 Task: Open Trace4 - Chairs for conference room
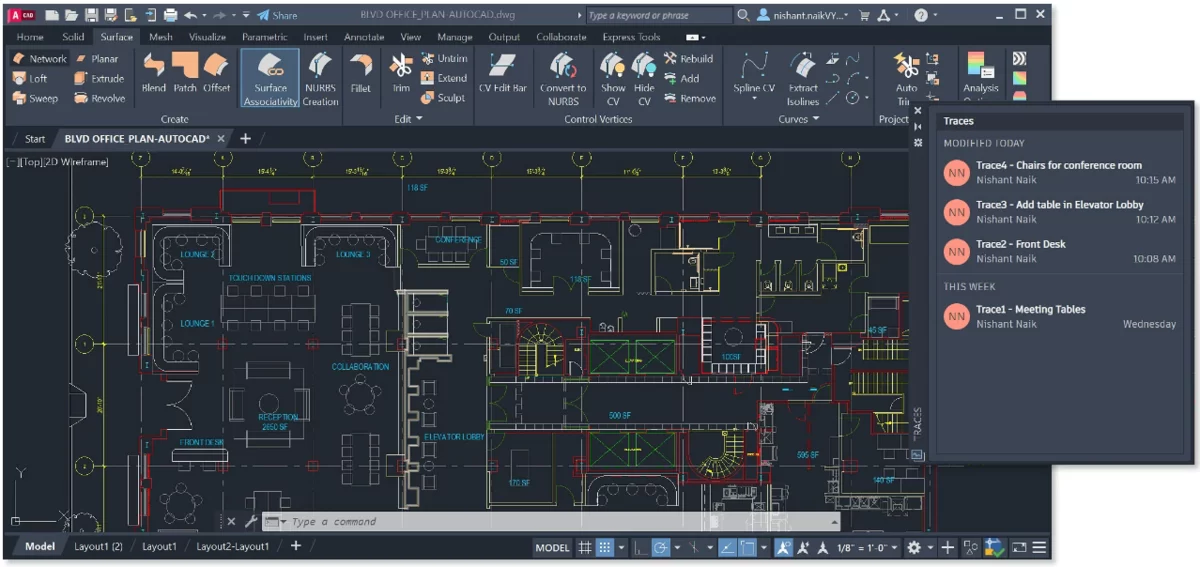tap(1060, 173)
